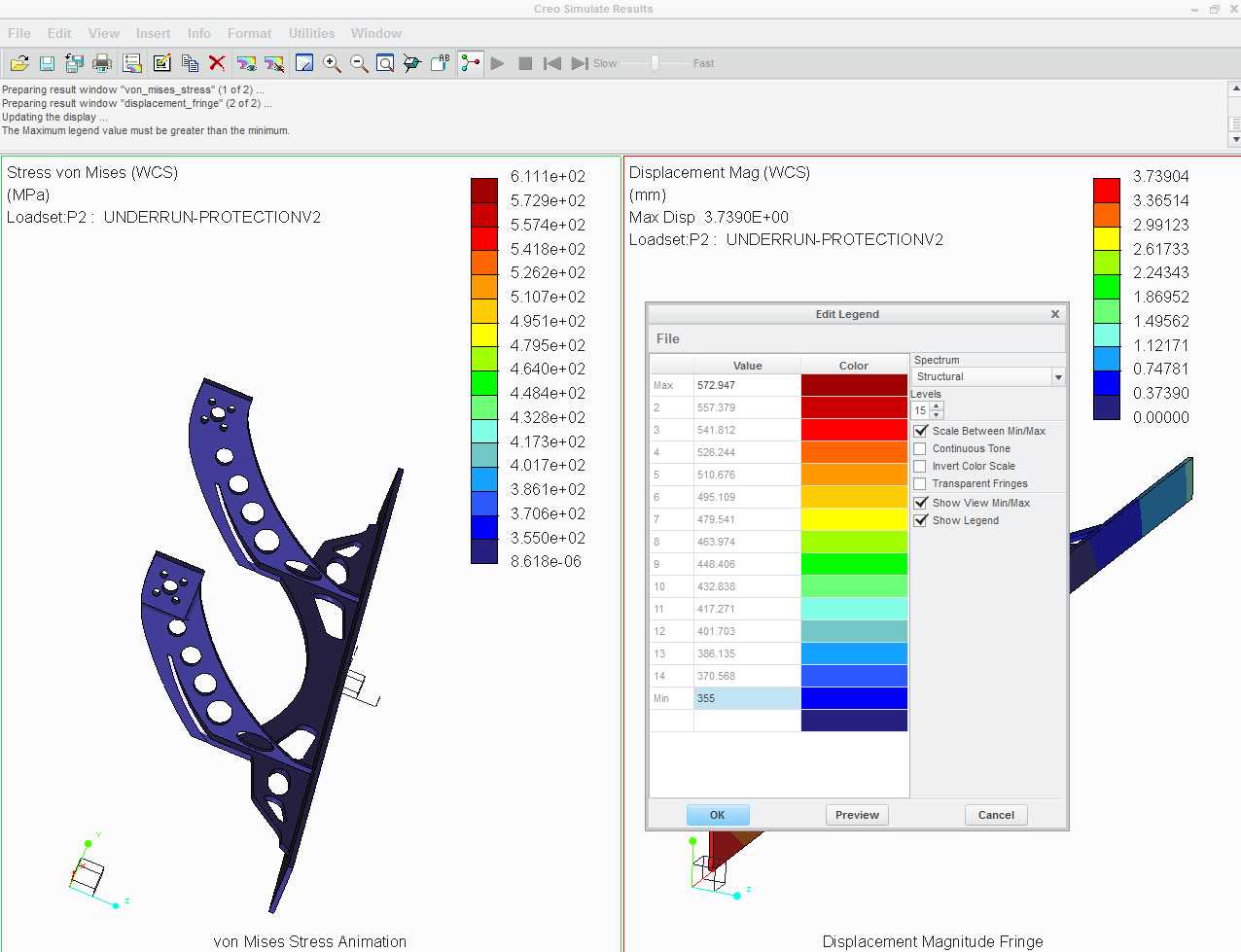1241x952 pixels.
Task: Increase Levels with the up stepper arrow
Action: tap(937, 405)
